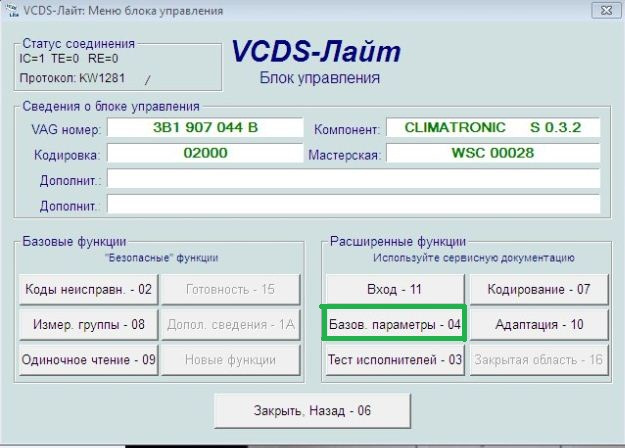The height and width of the screenshot is (448, 625).
Task: Click the disabled Новые функции button
Action: (x=231, y=360)
